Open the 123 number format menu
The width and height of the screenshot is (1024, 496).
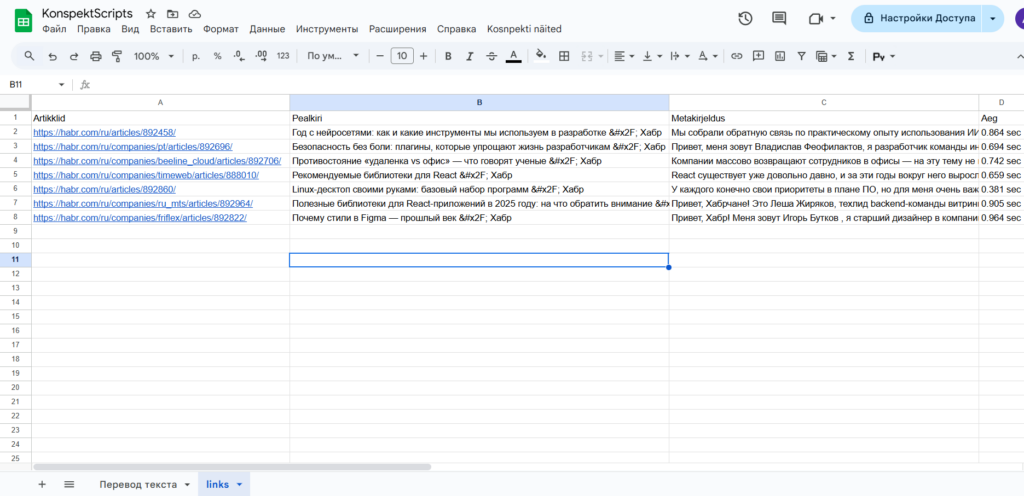coord(283,56)
